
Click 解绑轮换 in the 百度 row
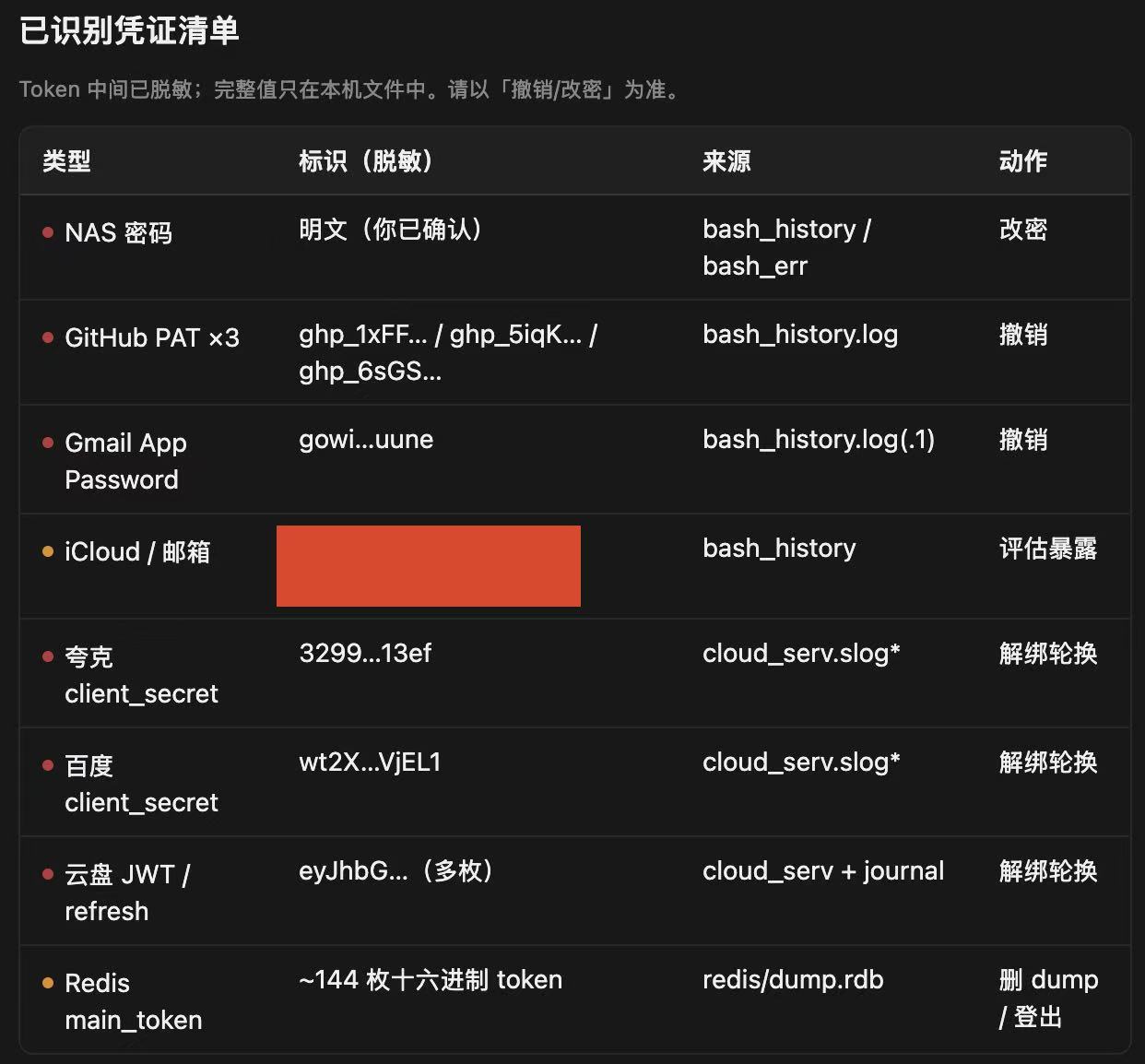pyautogui.click(x=1048, y=762)
